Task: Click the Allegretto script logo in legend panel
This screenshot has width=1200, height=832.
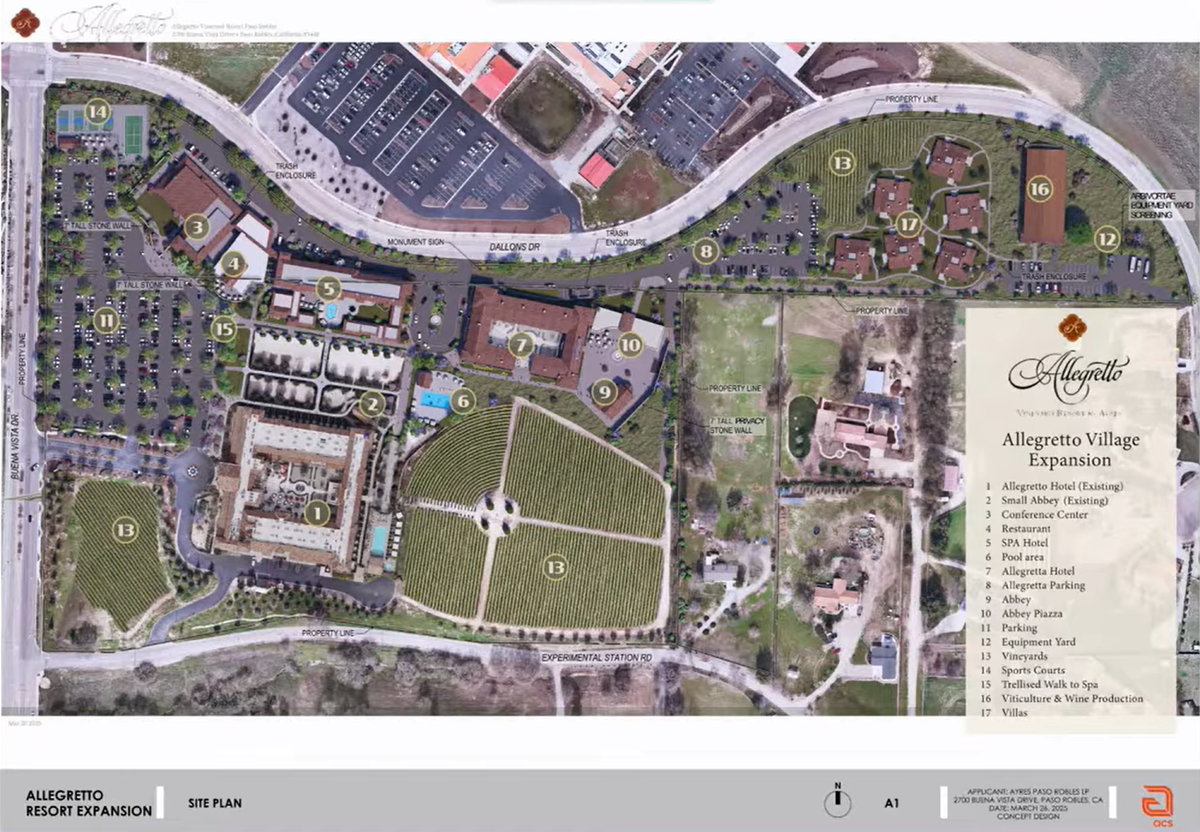Action: (1069, 375)
